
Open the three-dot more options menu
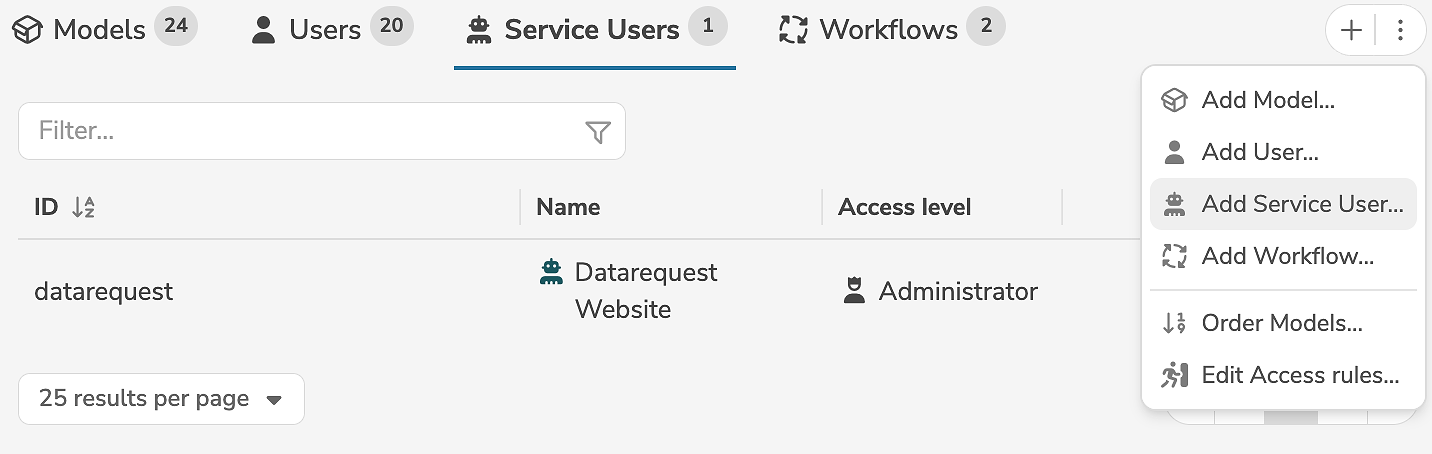(1400, 30)
